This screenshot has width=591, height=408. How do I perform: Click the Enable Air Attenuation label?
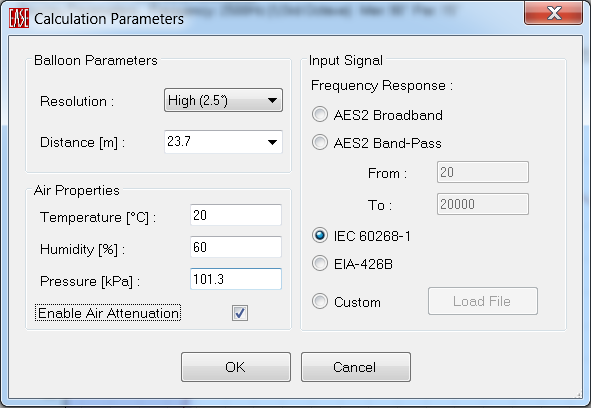[x=108, y=313]
